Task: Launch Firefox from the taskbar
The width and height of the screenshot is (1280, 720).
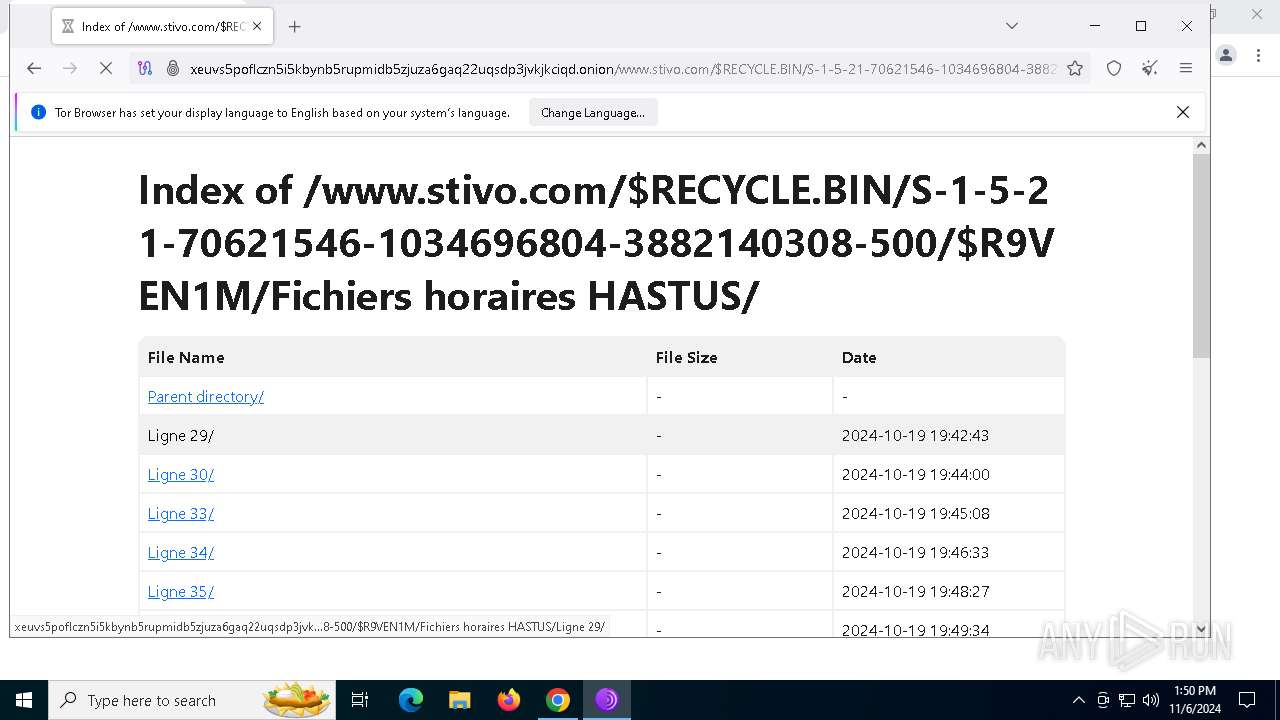Action: coord(509,700)
